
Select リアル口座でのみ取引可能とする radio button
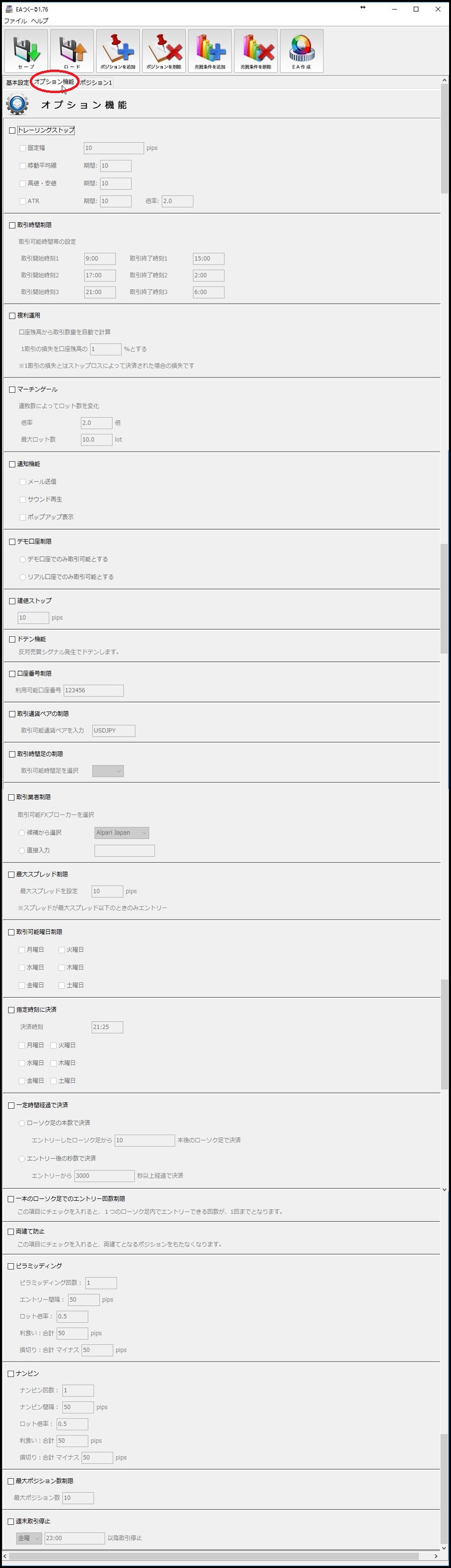[x=23, y=577]
